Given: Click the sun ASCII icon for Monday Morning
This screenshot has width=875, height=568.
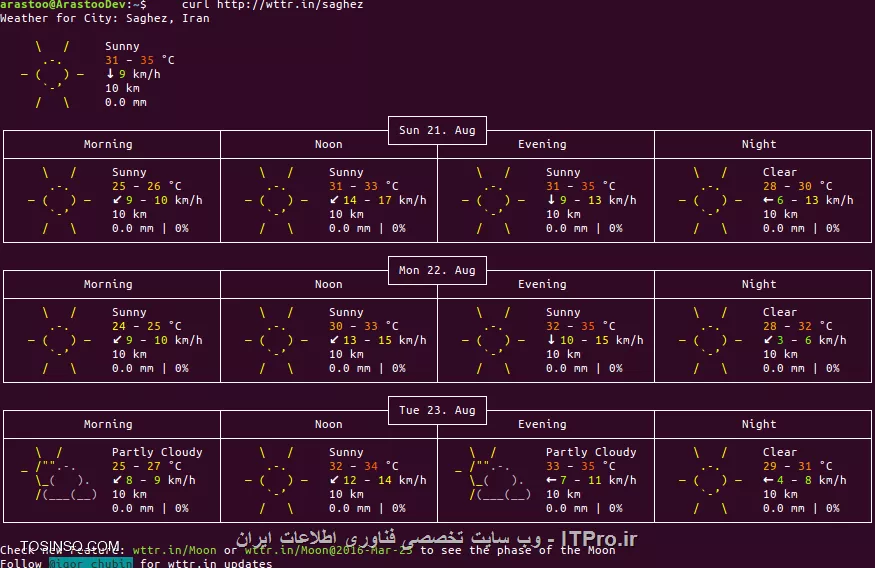Looking at the screenshot, I should click(x=59, y=340).
